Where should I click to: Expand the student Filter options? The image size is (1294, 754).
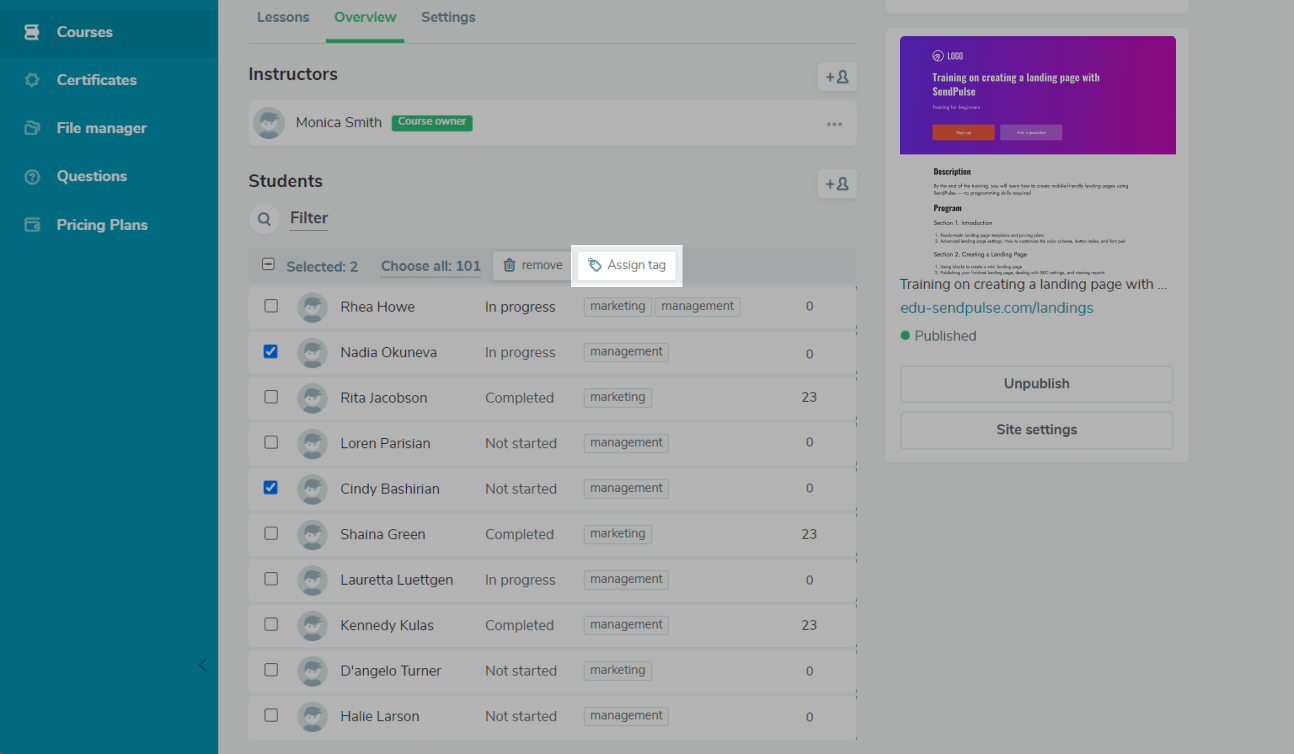coord(309,218)
